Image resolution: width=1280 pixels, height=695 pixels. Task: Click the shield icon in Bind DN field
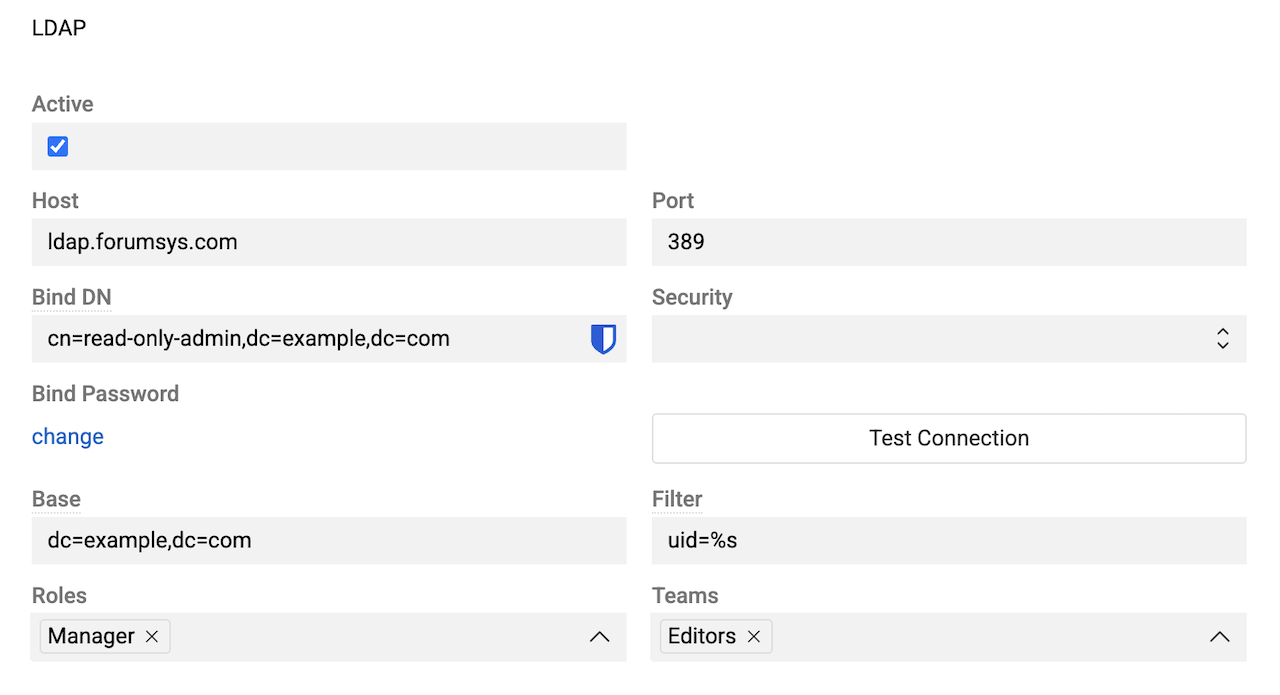click(x=604, y=338)
